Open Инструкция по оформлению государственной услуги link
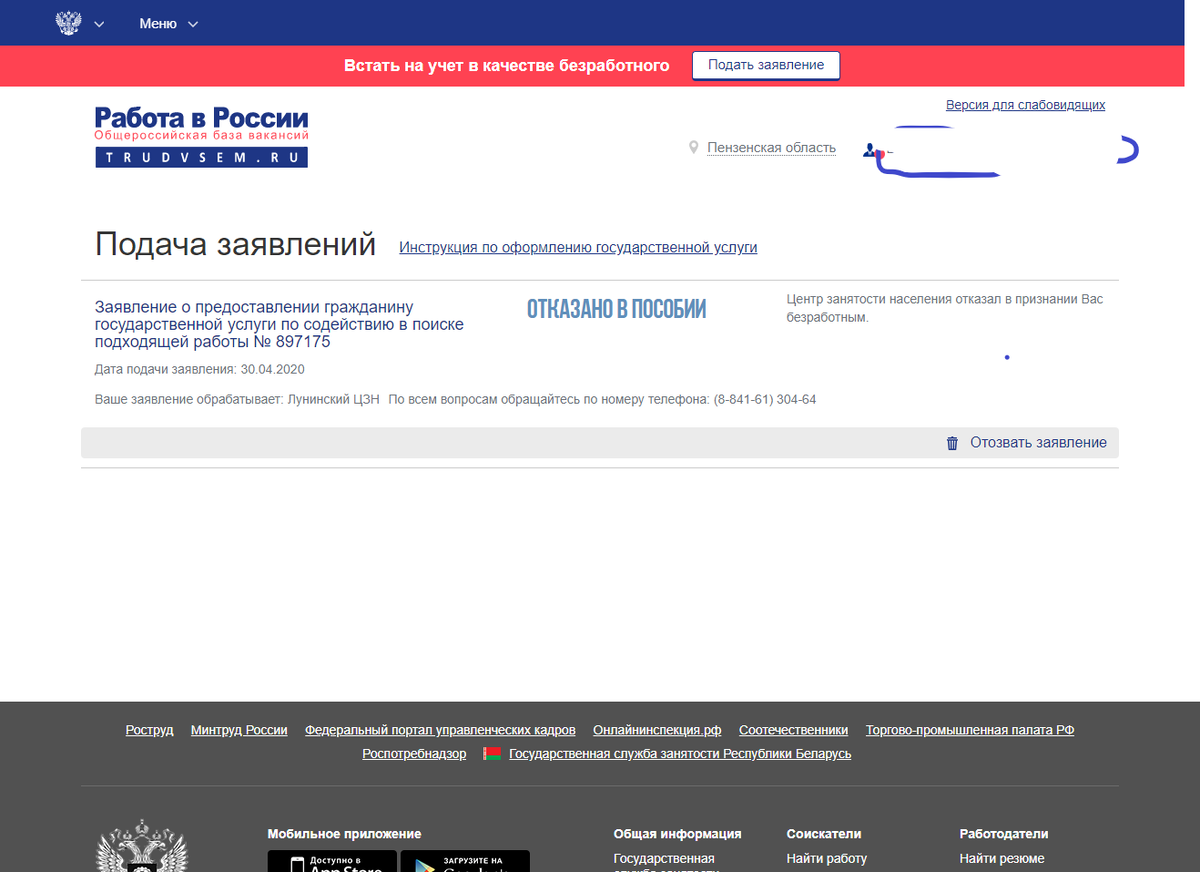The image size is (1200, 872). tap(578, 247)
